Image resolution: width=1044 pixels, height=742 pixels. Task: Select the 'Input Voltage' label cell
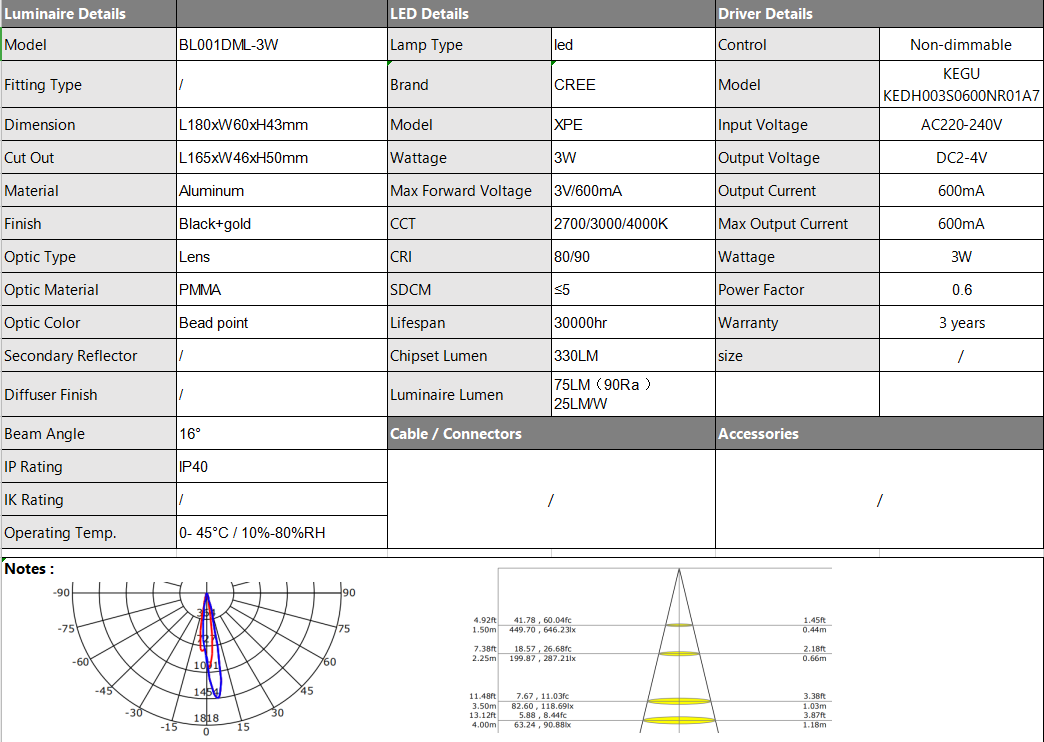point(798,125)
